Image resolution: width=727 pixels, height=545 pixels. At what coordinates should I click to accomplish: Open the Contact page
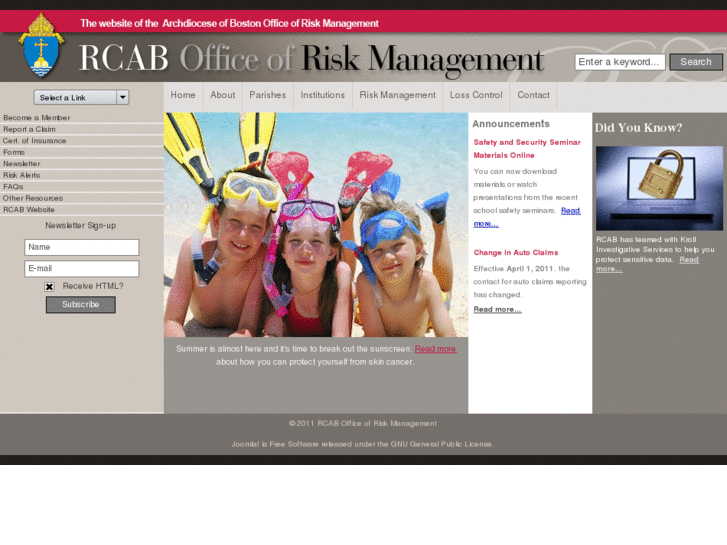click(533, 95)
